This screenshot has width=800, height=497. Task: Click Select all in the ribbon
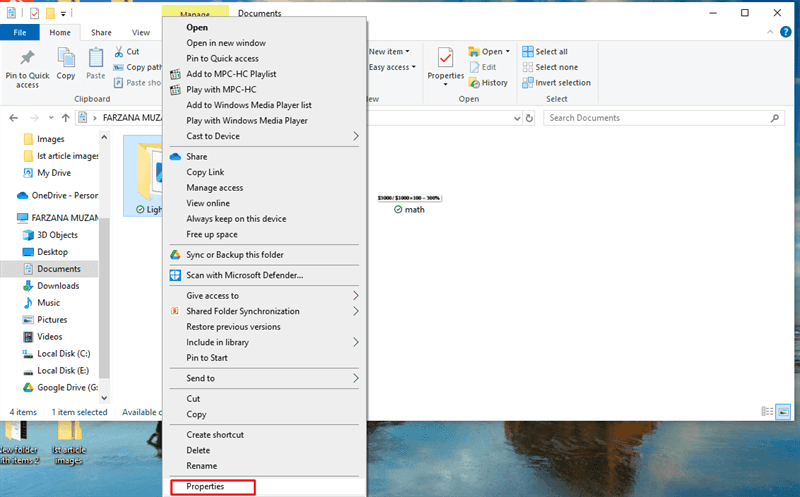click(545, 52)
